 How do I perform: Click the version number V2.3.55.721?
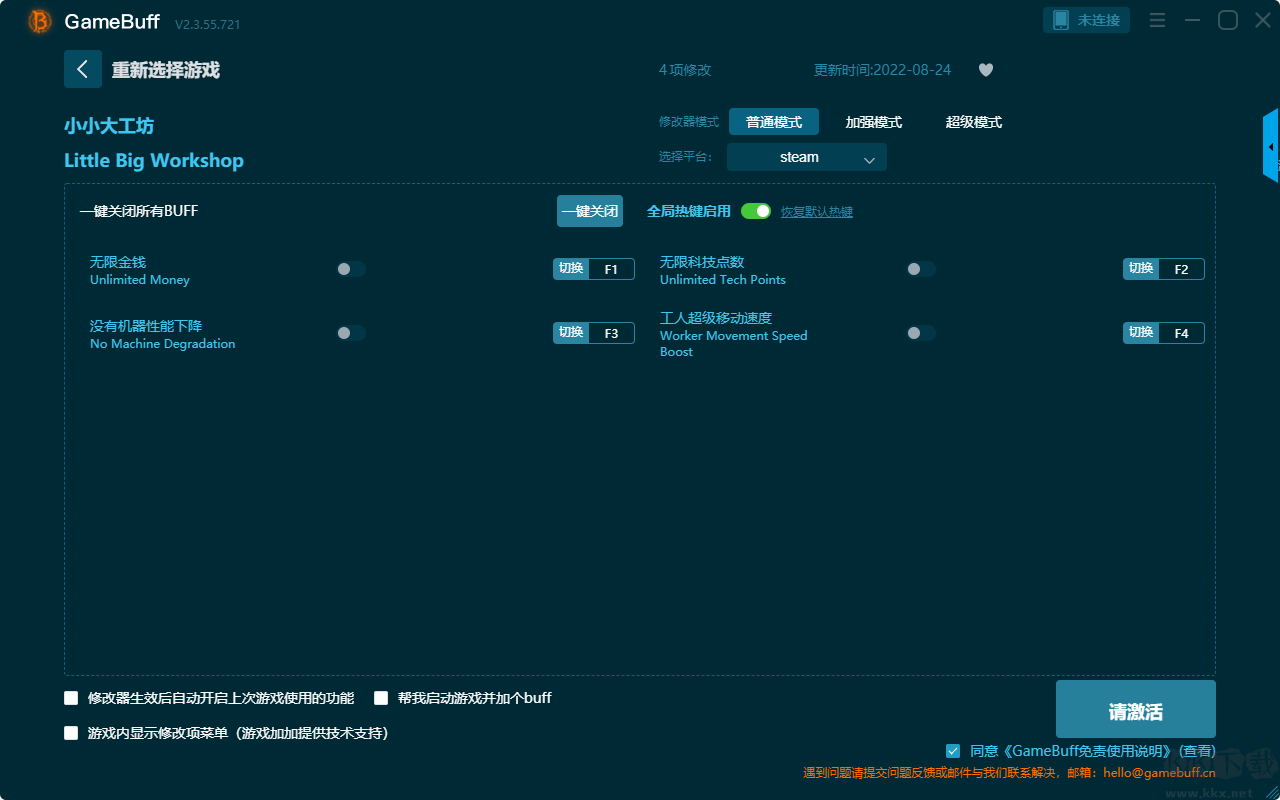207,24
